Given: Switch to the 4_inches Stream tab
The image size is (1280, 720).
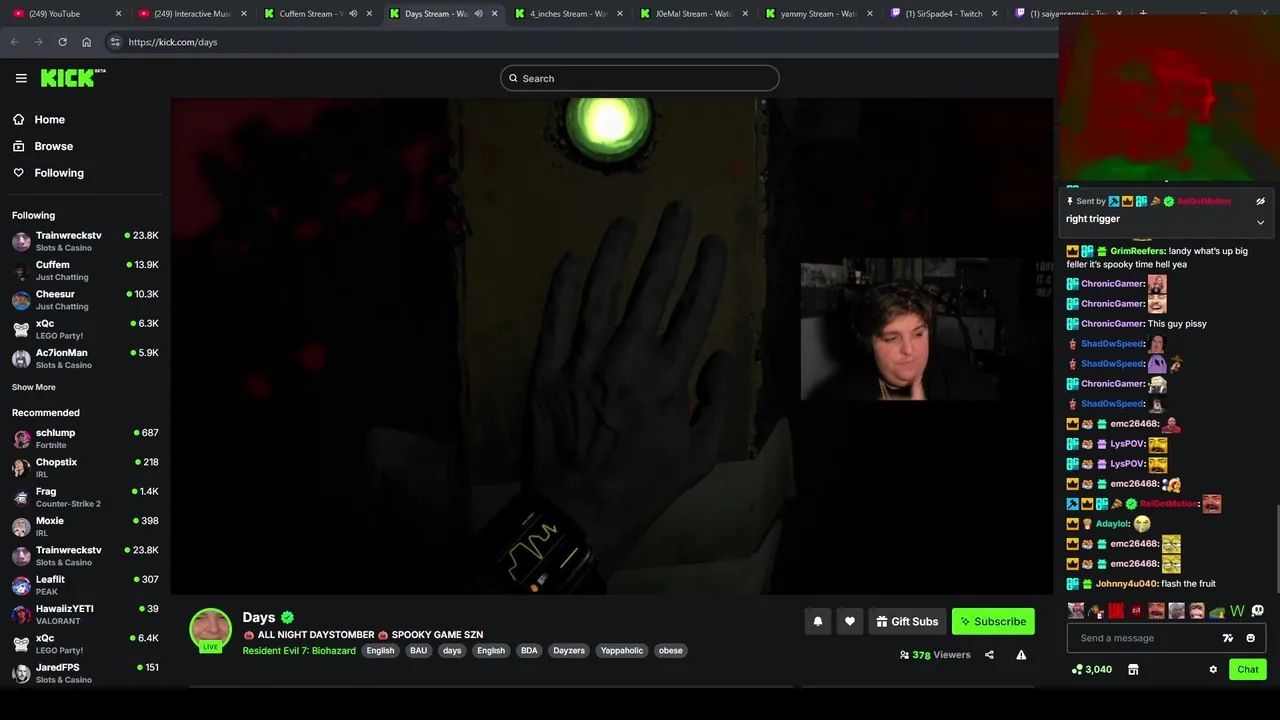Looking at the screenshot, I should point(568,14).
